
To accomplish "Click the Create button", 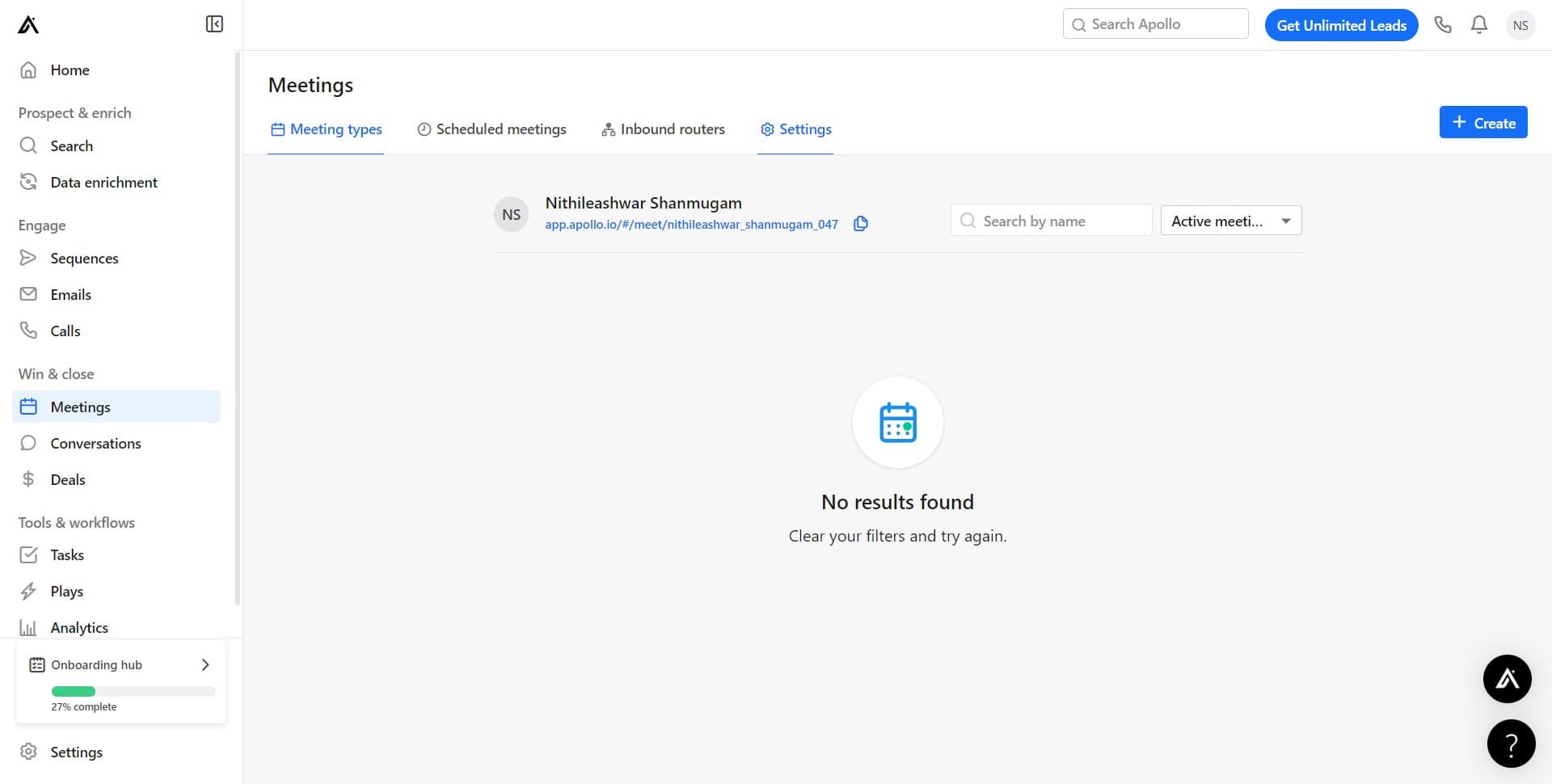I will (1482, 123).
